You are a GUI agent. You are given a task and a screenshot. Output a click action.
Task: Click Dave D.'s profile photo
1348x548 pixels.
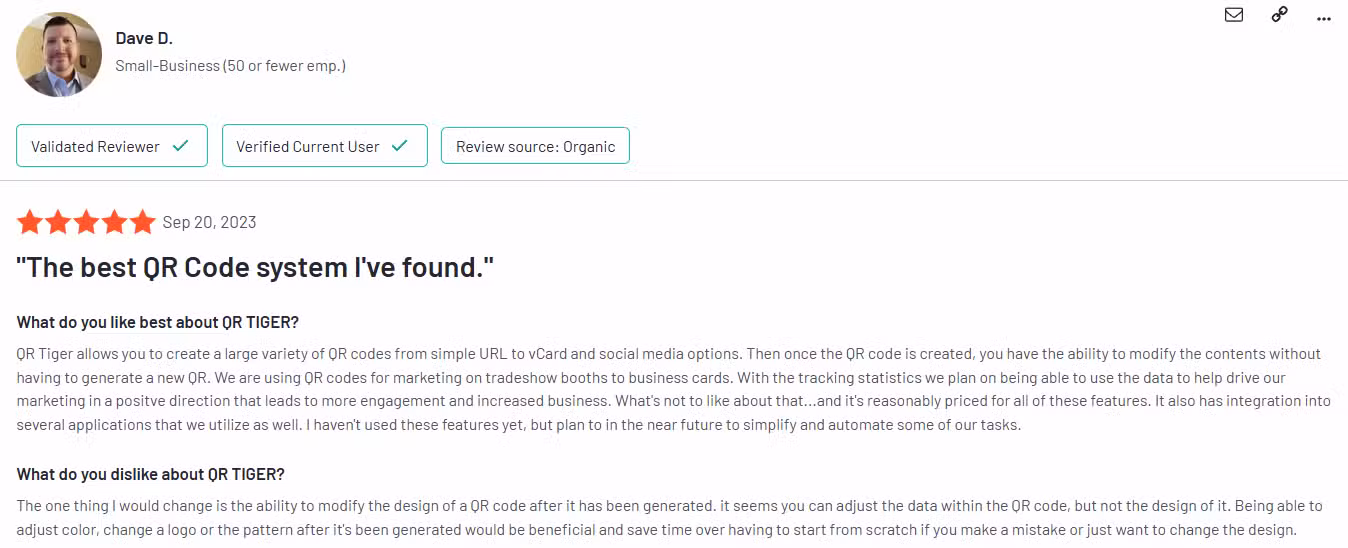tap(59, 54)
